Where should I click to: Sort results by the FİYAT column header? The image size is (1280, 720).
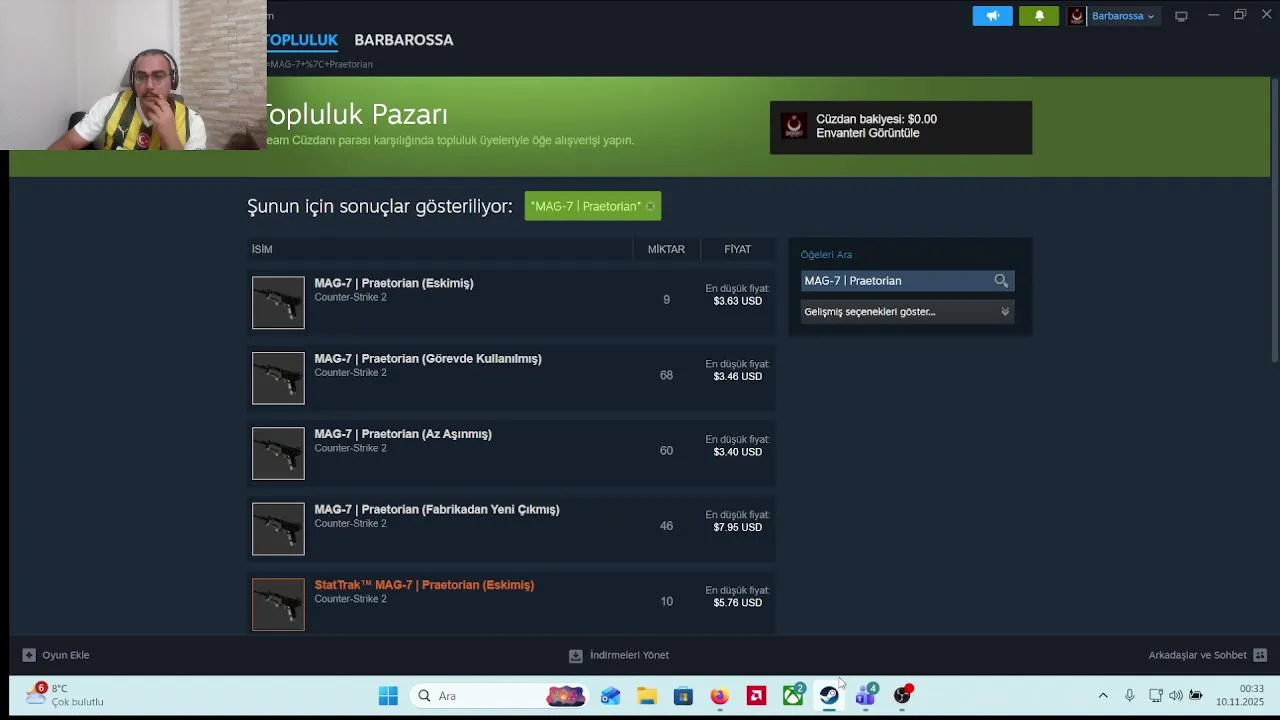point(738,249)
